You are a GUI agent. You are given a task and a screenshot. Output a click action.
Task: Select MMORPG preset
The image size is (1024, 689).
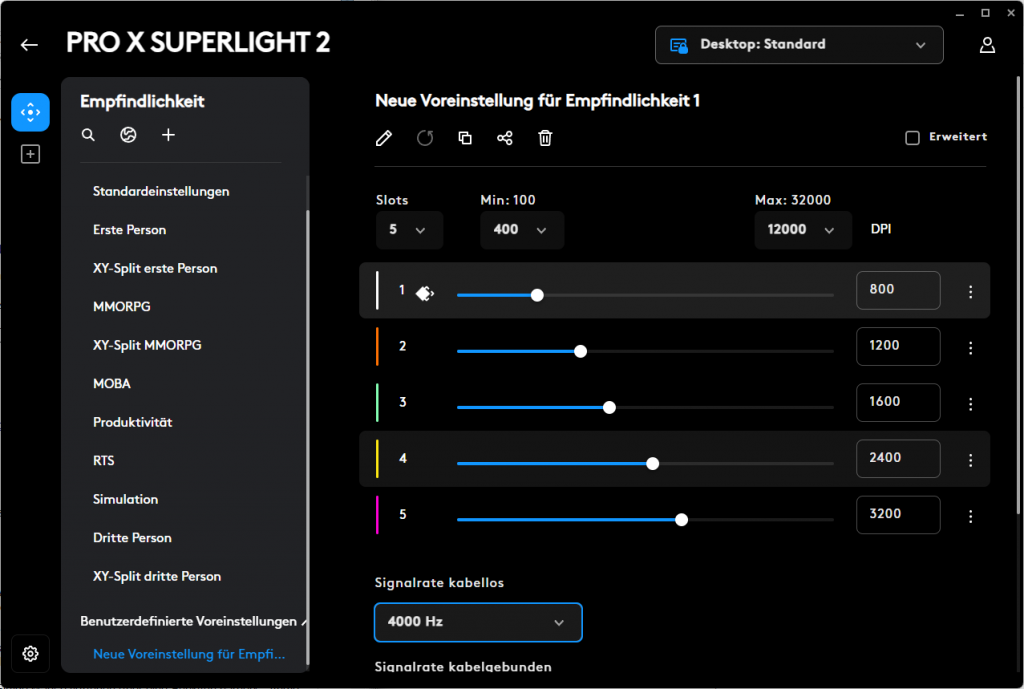(x=121, y=306)
